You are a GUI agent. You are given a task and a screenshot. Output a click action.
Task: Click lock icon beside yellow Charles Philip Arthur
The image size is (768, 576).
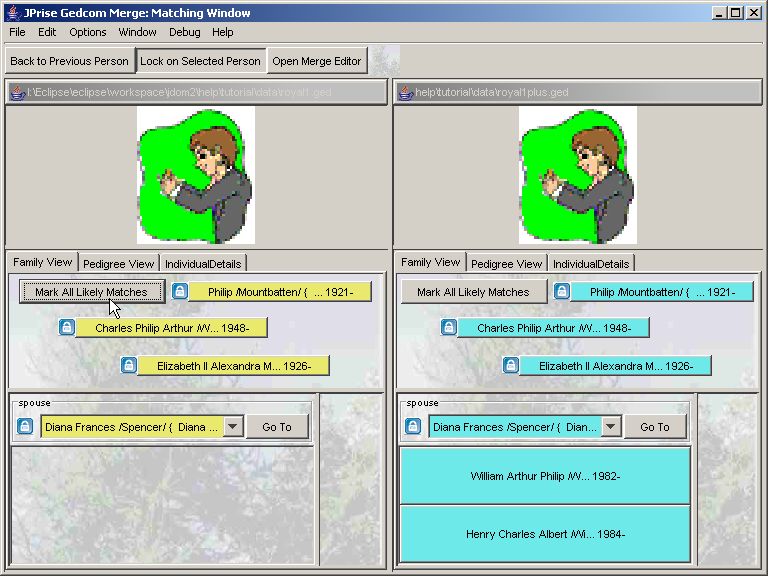[x=66, y=328]
